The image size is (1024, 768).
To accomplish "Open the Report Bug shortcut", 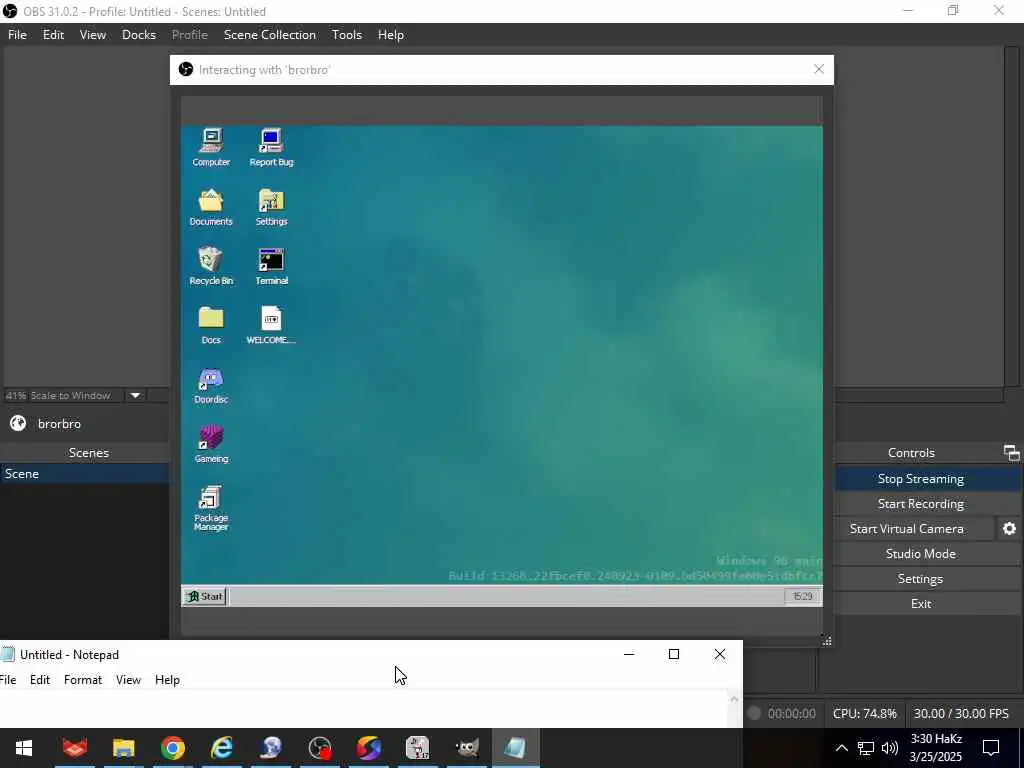I will tap(271, 147).
